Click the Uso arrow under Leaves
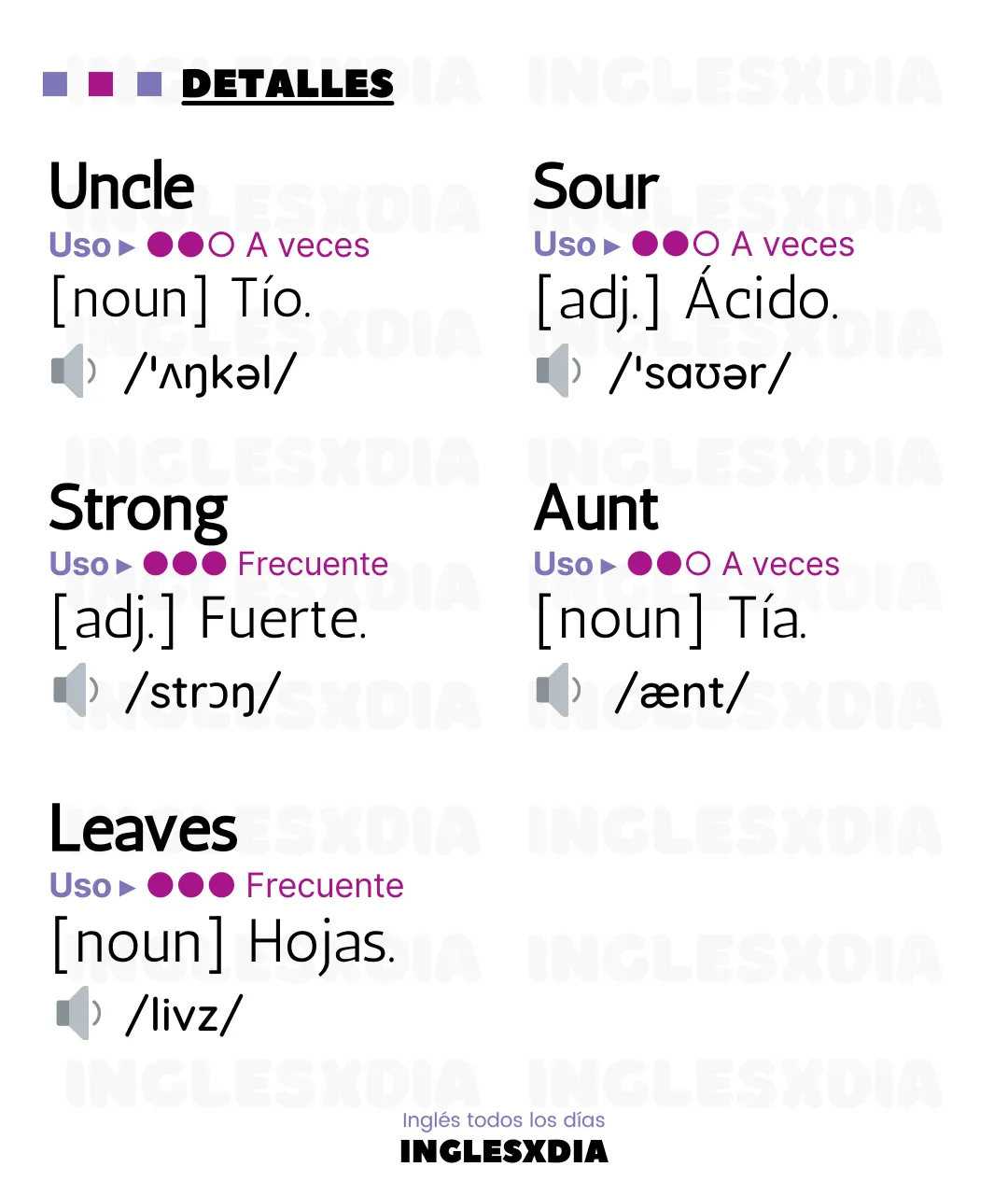This screenshot has width=1008, height=1195. coord(128,887)
